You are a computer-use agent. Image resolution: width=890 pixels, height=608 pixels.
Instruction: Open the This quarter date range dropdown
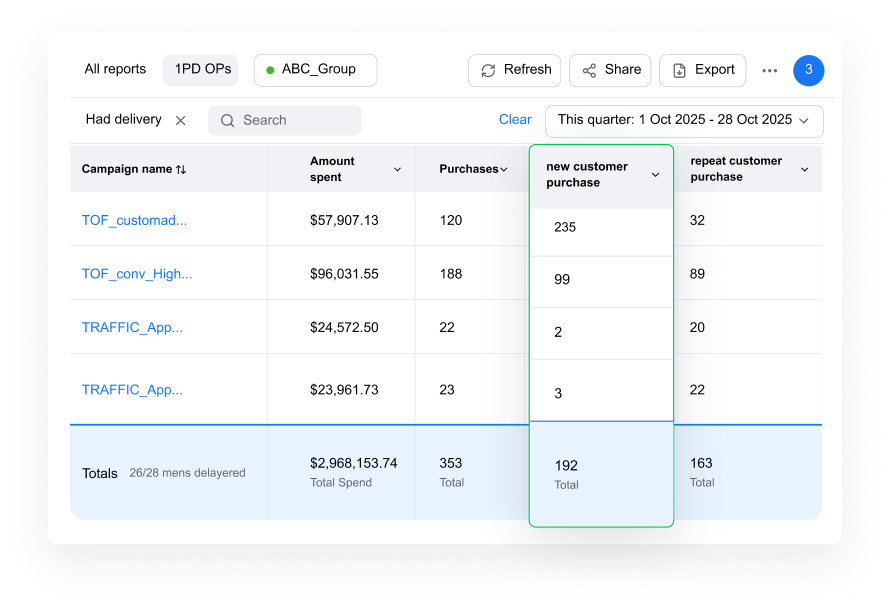pos(684,120)
